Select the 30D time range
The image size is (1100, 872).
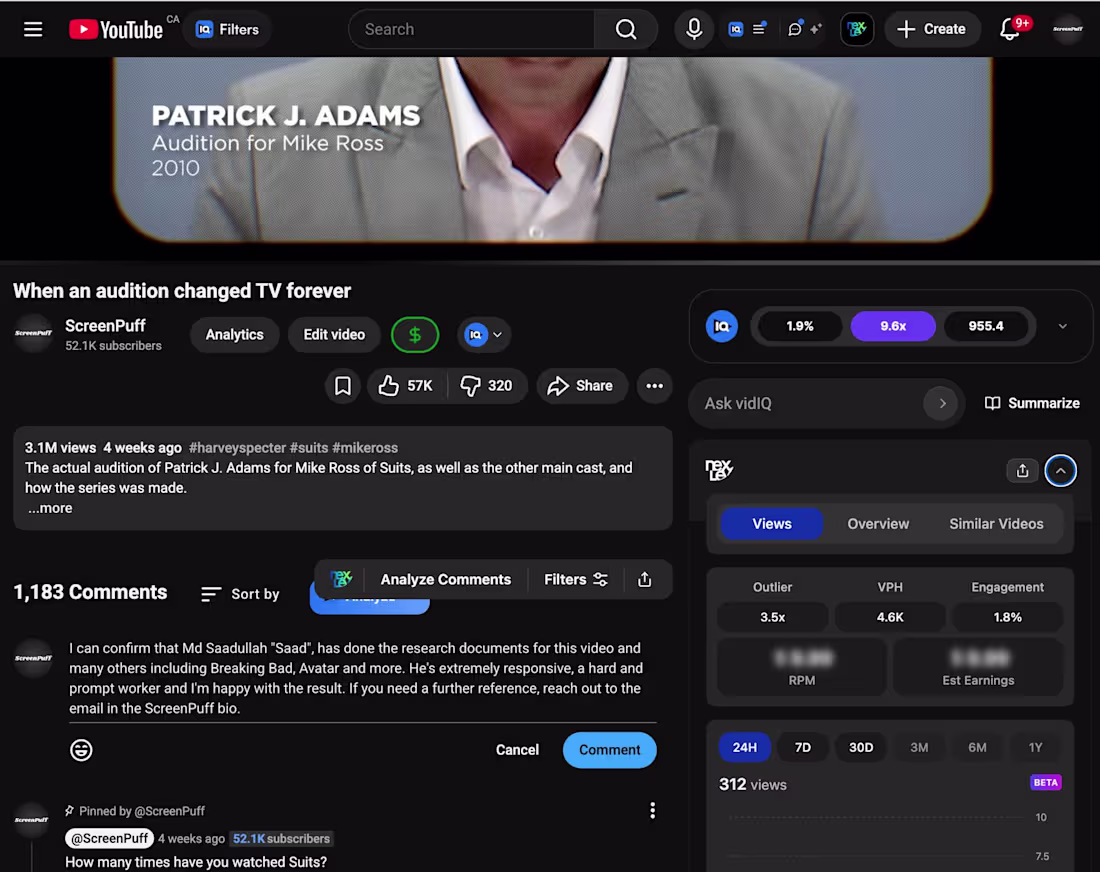click(861, 748)
